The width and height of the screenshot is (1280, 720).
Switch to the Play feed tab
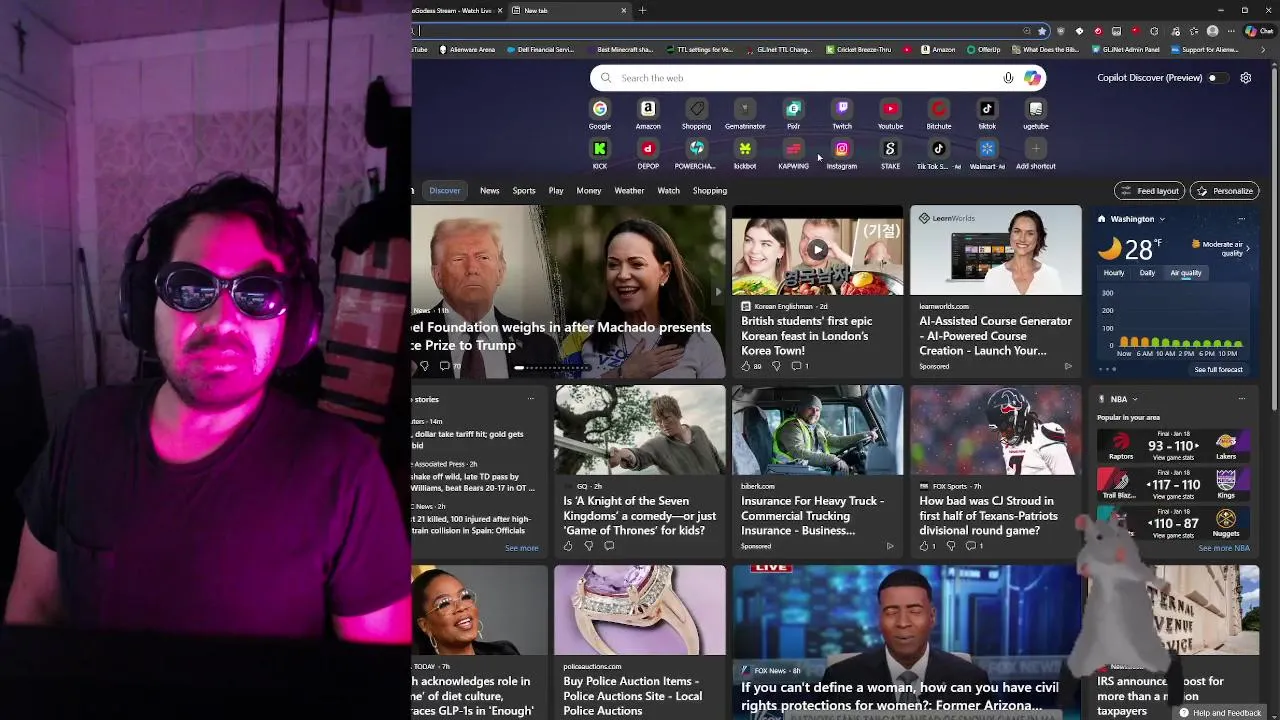pos(556,190)
